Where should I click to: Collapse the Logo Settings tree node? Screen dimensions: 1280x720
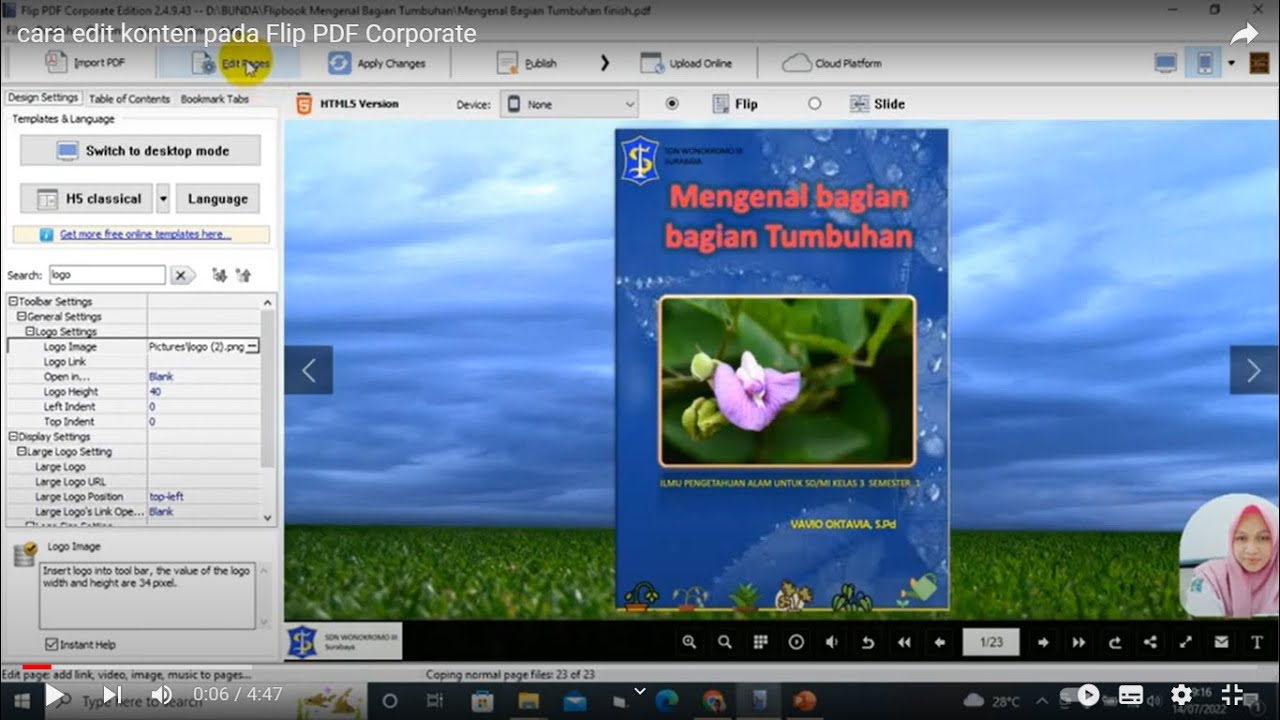(29, 331)
